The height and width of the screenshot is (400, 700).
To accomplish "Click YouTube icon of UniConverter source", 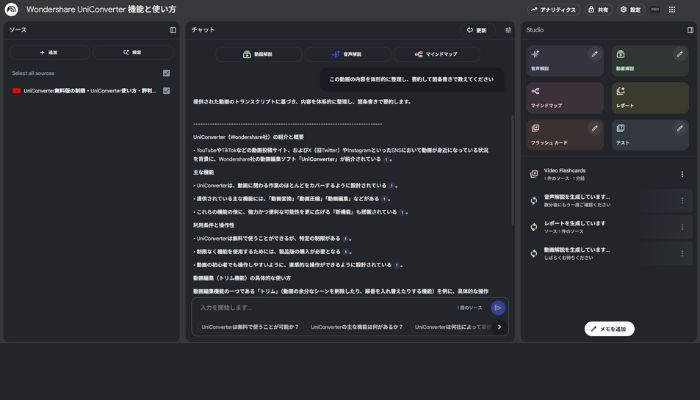I will pyautogui.click(x=17, y=91).
